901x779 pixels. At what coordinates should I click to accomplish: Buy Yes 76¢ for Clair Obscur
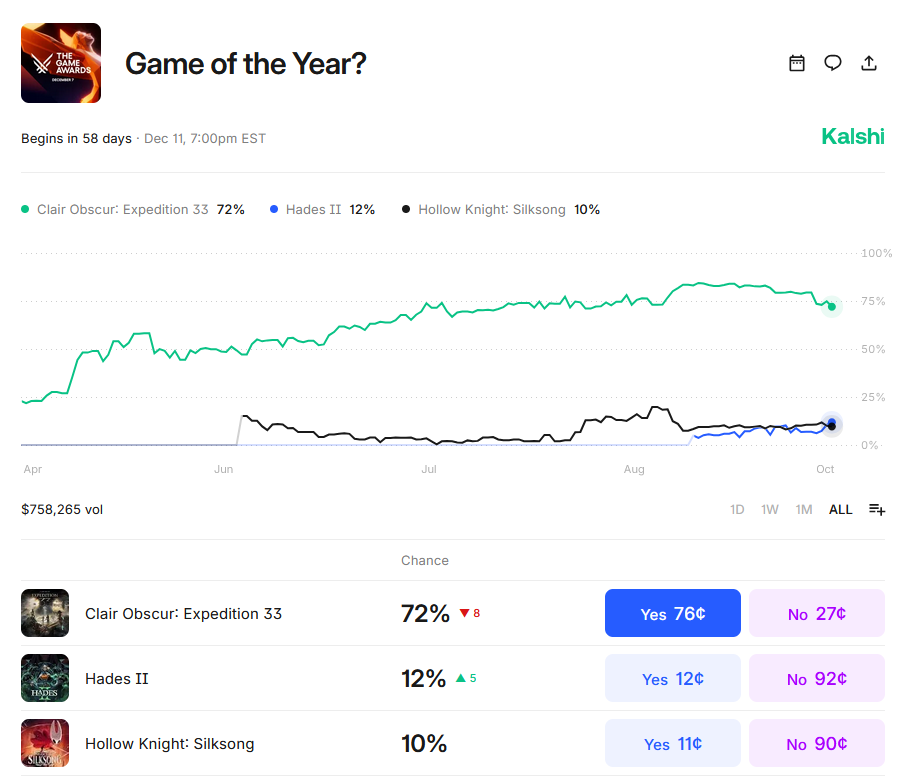[672, 613]
